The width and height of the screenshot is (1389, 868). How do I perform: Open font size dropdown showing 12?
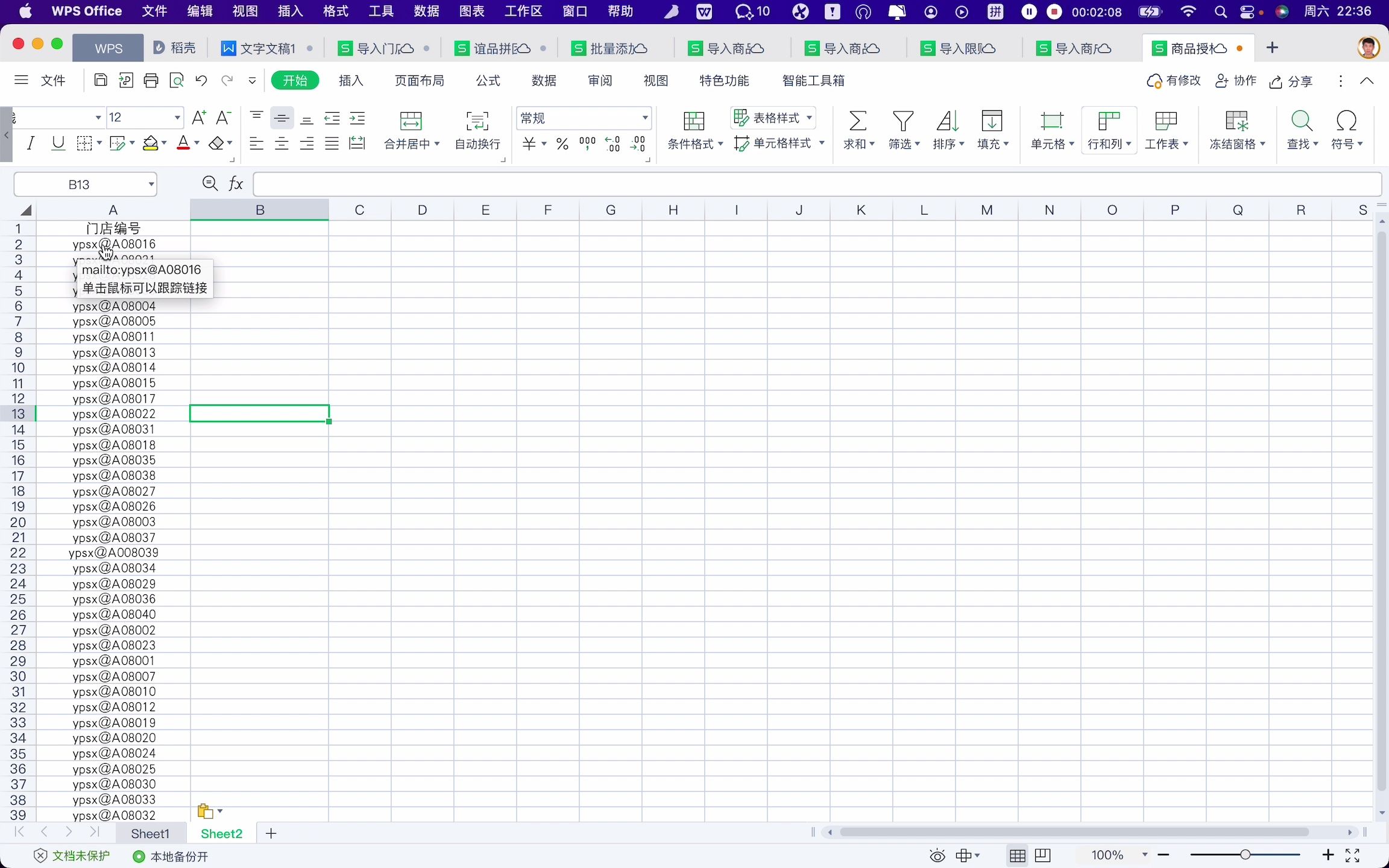(177, 118)
